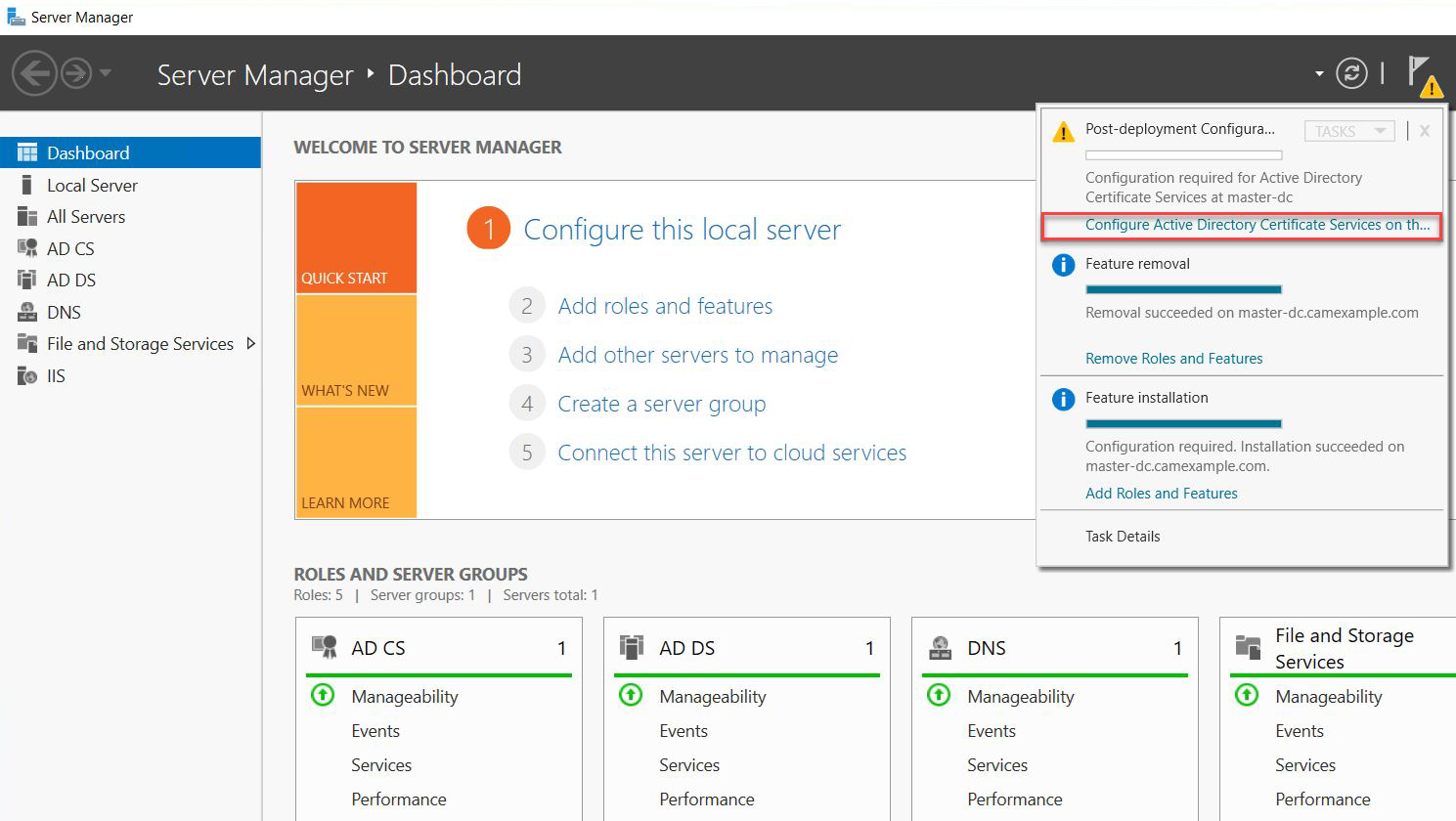Viewport: 1456px width, 821px height.
Task: Click the Refresh icon in header
Action: [x=1351, y=73]
